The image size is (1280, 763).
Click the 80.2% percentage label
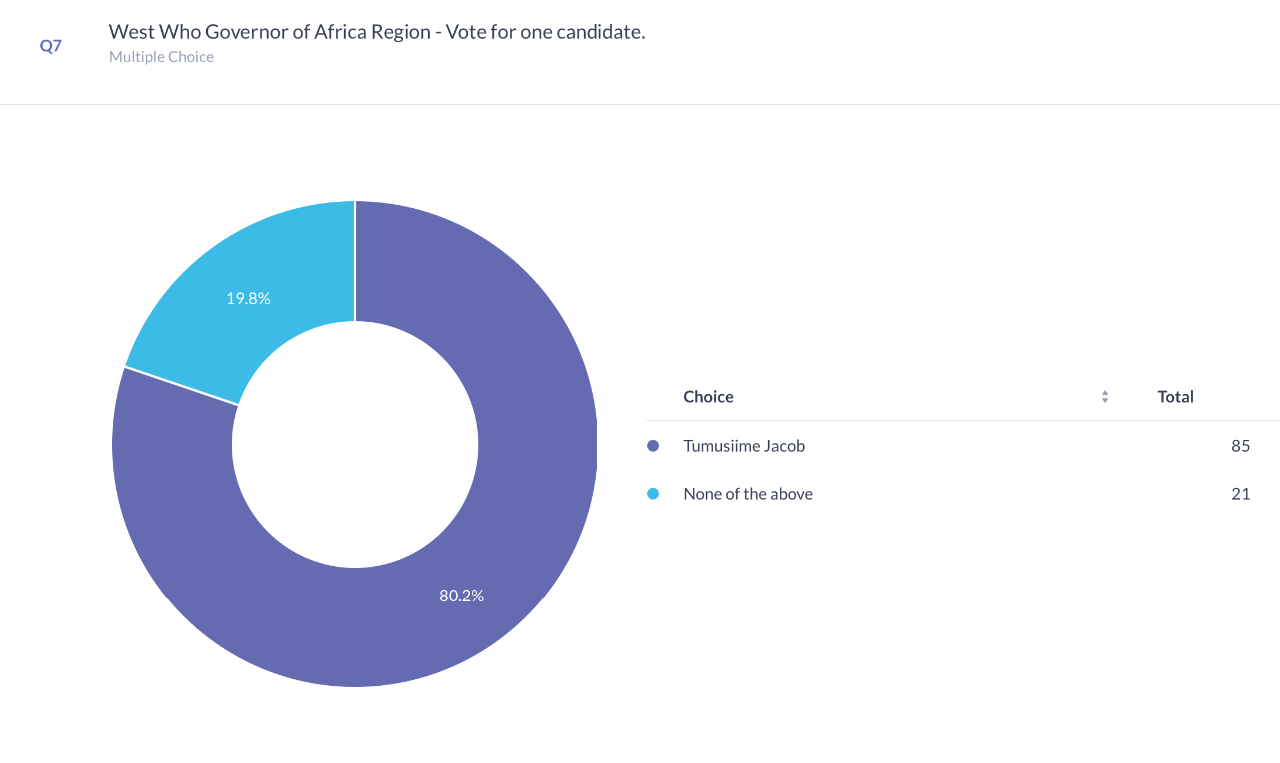click(x=461, y=595)
